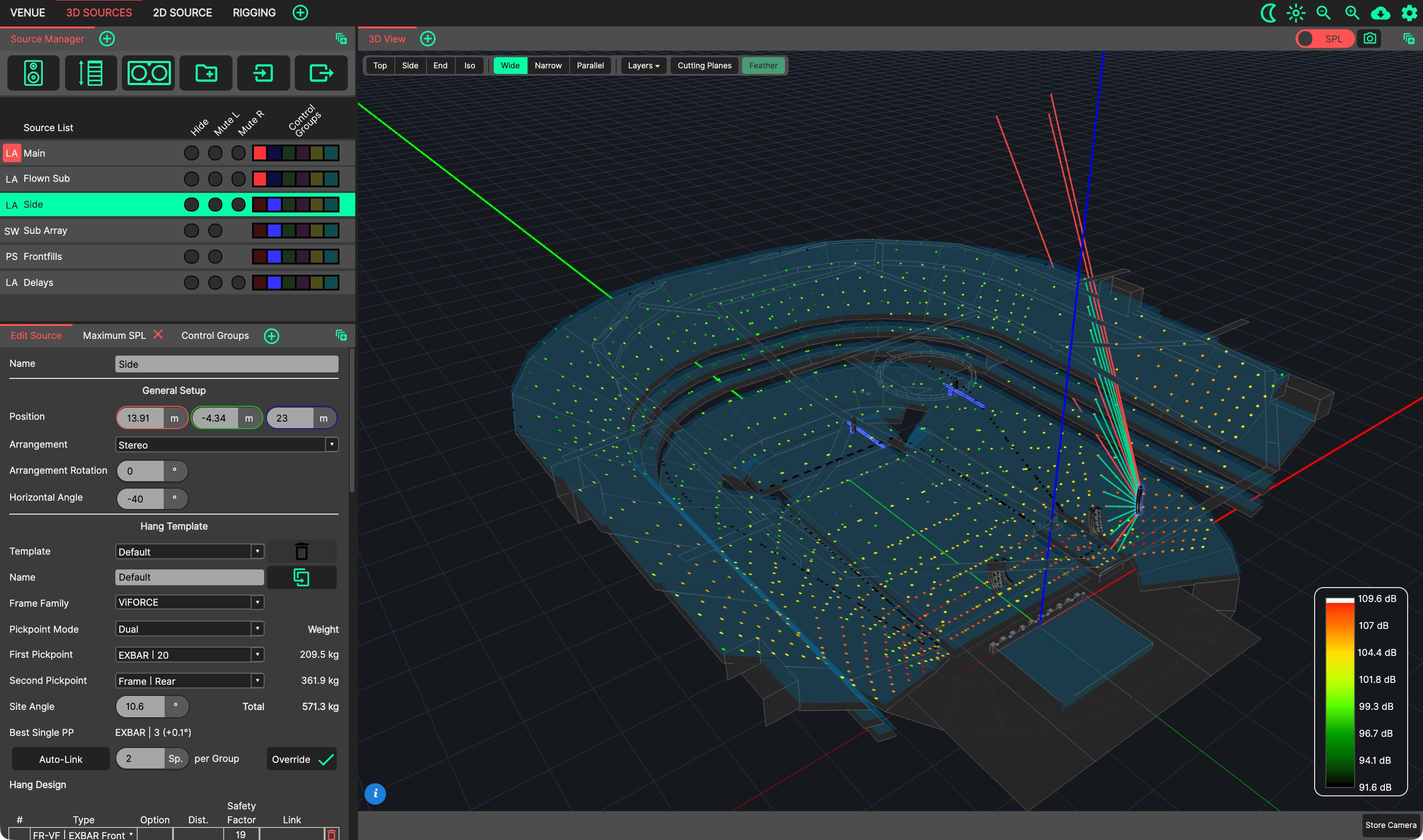Viewport: 1423px width, 840px height.
Task: Add a subwoofer array source icon
Action: (148, 73)
